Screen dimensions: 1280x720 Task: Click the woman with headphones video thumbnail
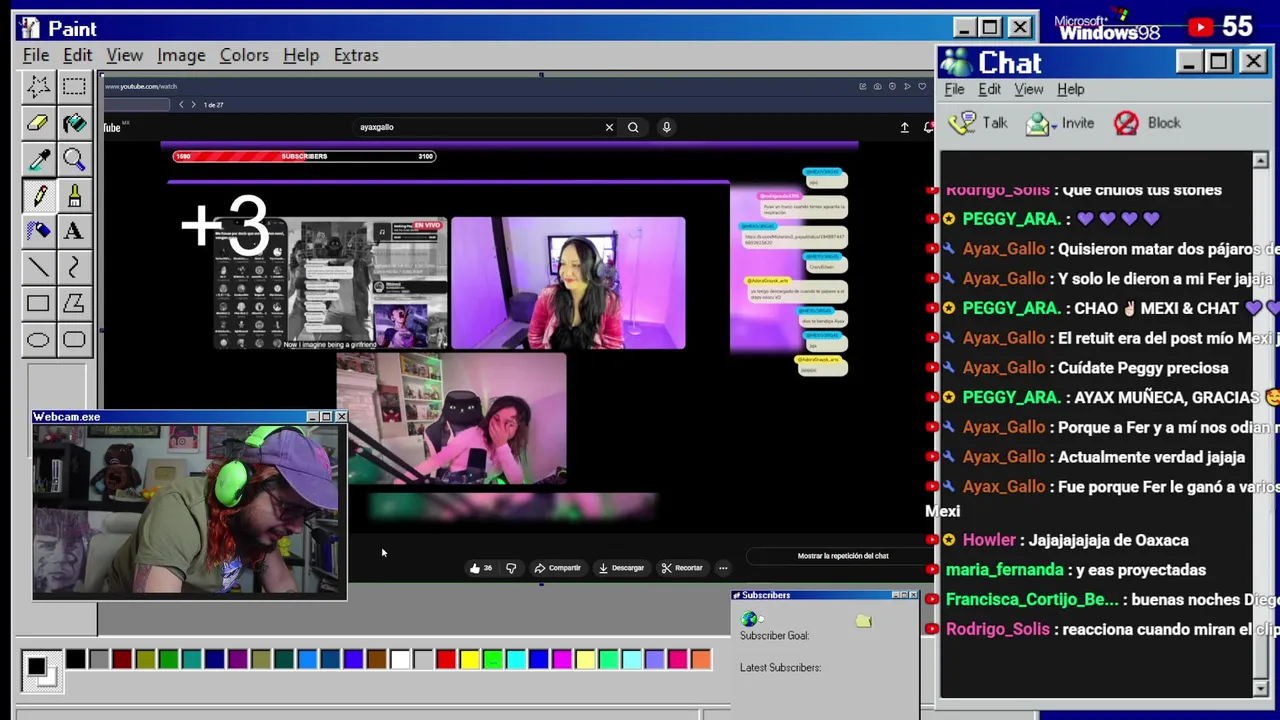(x=568, y=283)
